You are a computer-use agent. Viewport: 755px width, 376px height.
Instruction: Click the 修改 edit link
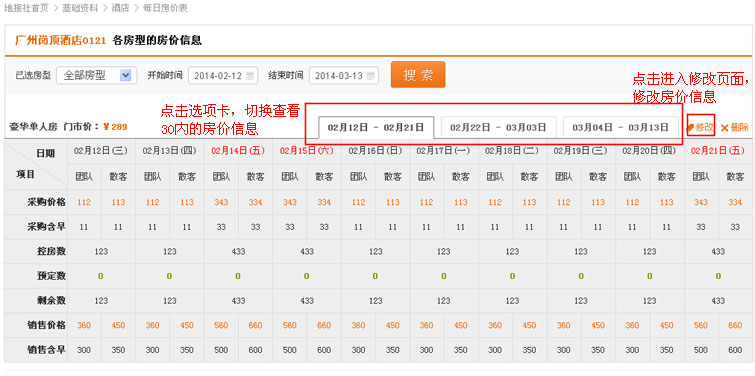(703, 128)
